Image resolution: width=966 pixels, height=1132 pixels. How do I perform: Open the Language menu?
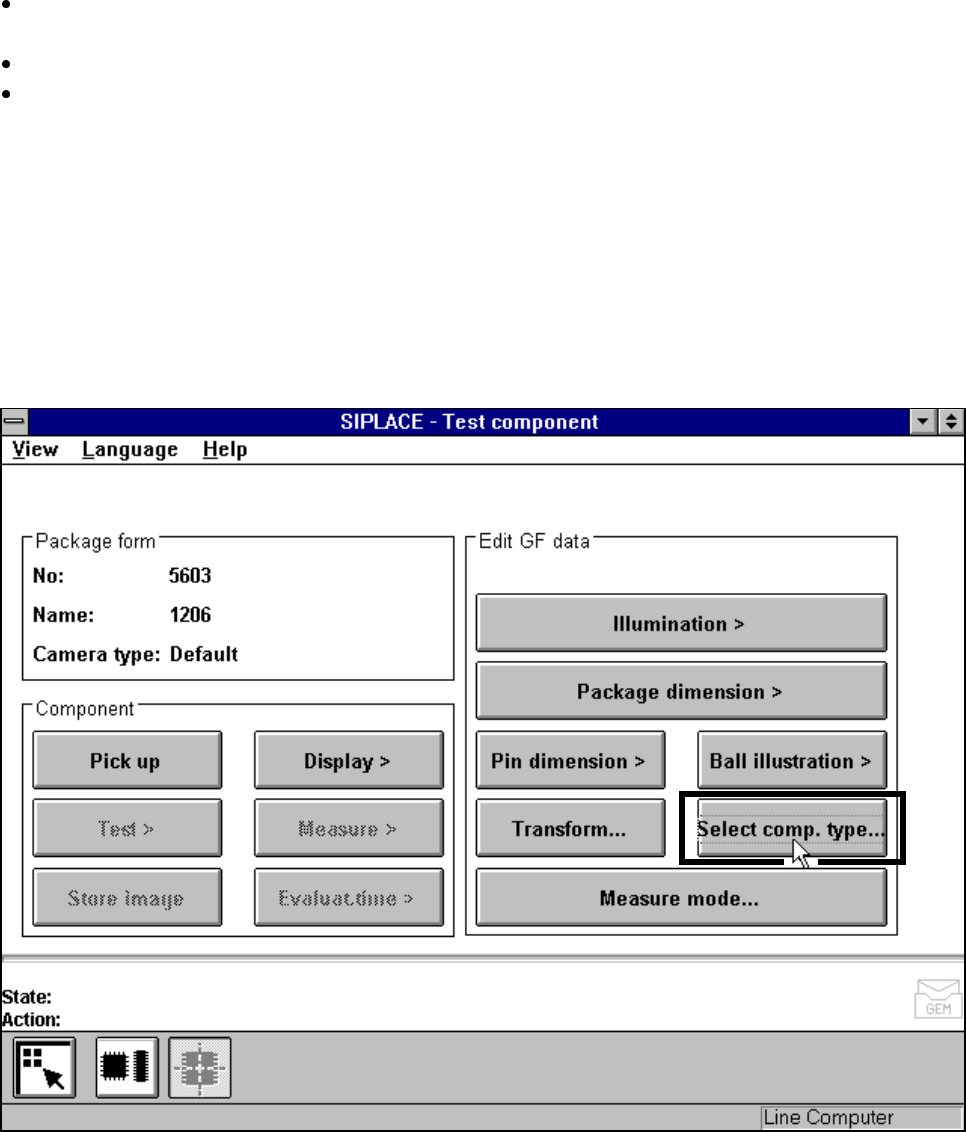[x=130, y=449]
